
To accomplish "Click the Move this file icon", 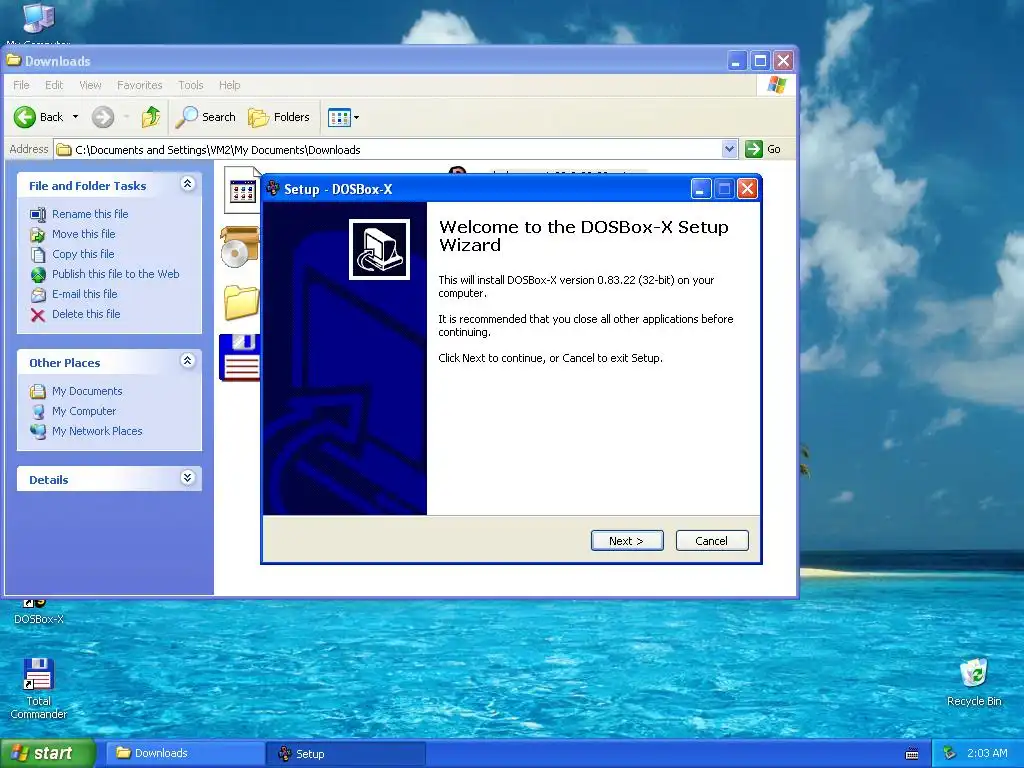I will click(x=38, y=234).
